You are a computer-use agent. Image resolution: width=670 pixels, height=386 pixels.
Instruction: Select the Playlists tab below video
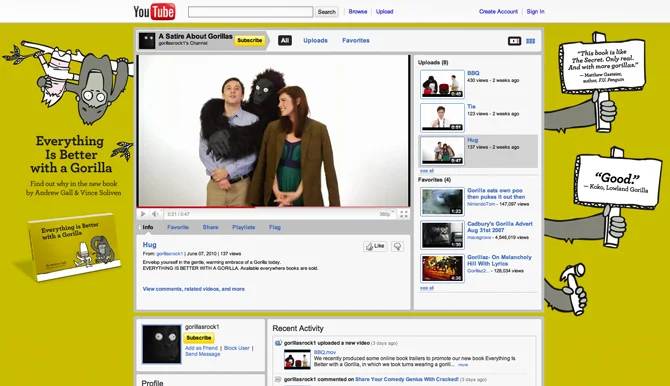coord(244,227)
